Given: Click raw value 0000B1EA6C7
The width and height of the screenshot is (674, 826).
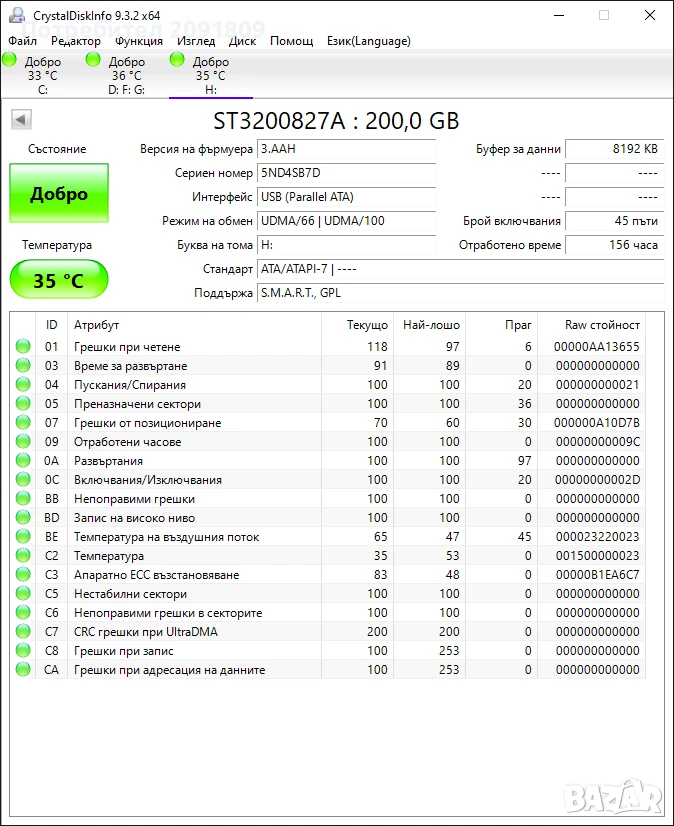Looking at the screenshot, I should point(598,575).
